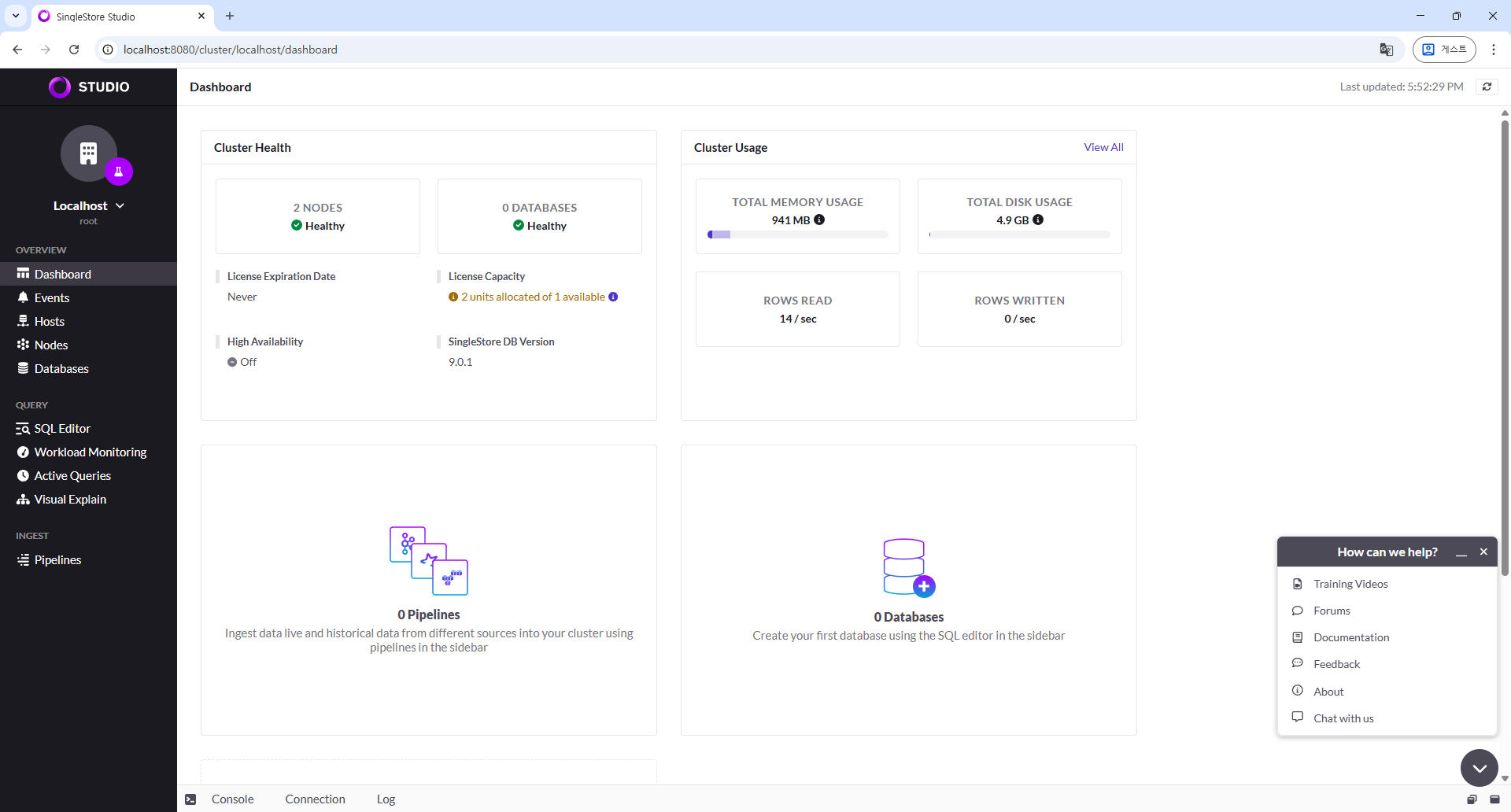
Task: Click the memory usage progress bar
Action: point(797,234)
